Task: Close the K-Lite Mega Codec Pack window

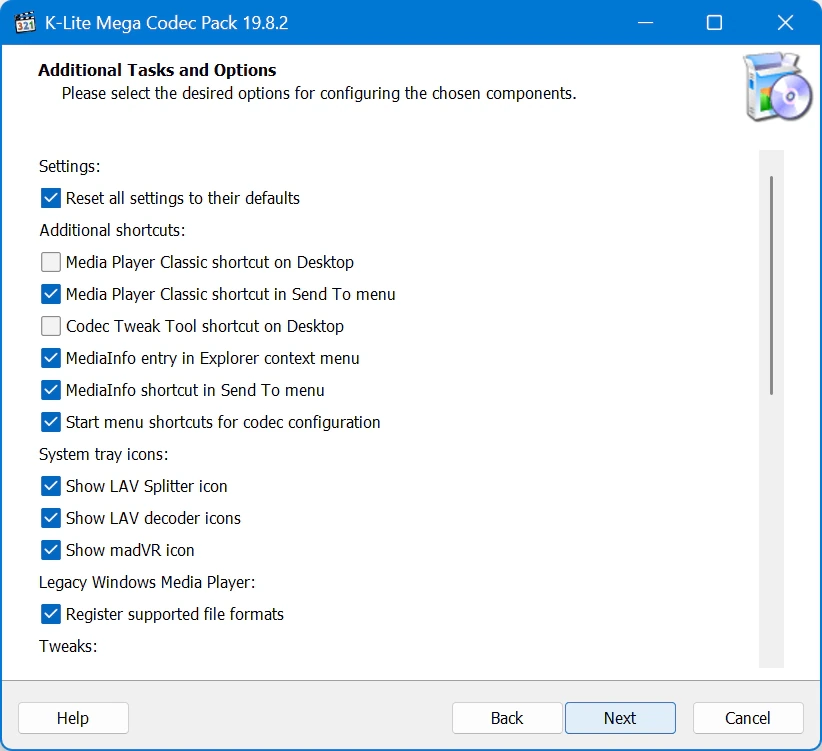Action: 785,23
